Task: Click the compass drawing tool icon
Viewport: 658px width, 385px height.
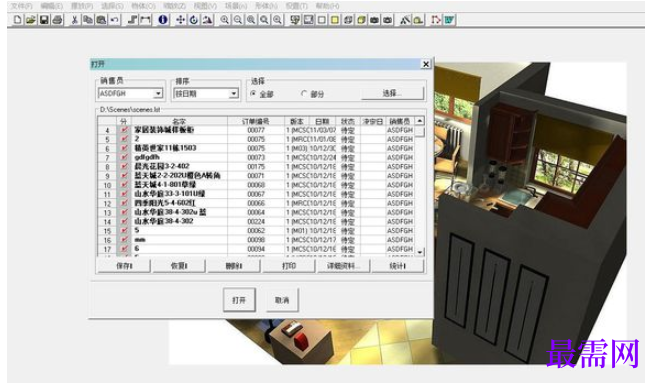Action: pos(405,20)
